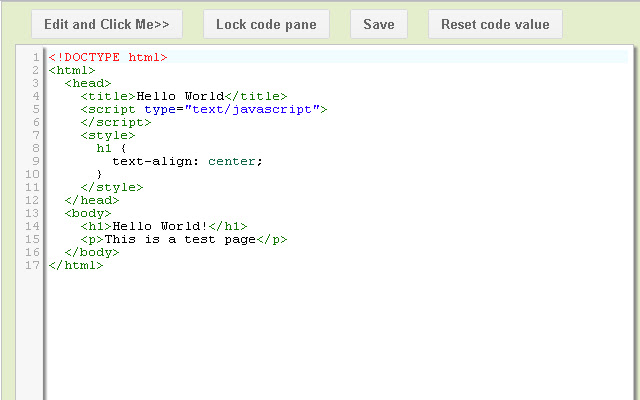
Task: Click 'text-align: center;' declaration
Action: click(x=187, y=161)
